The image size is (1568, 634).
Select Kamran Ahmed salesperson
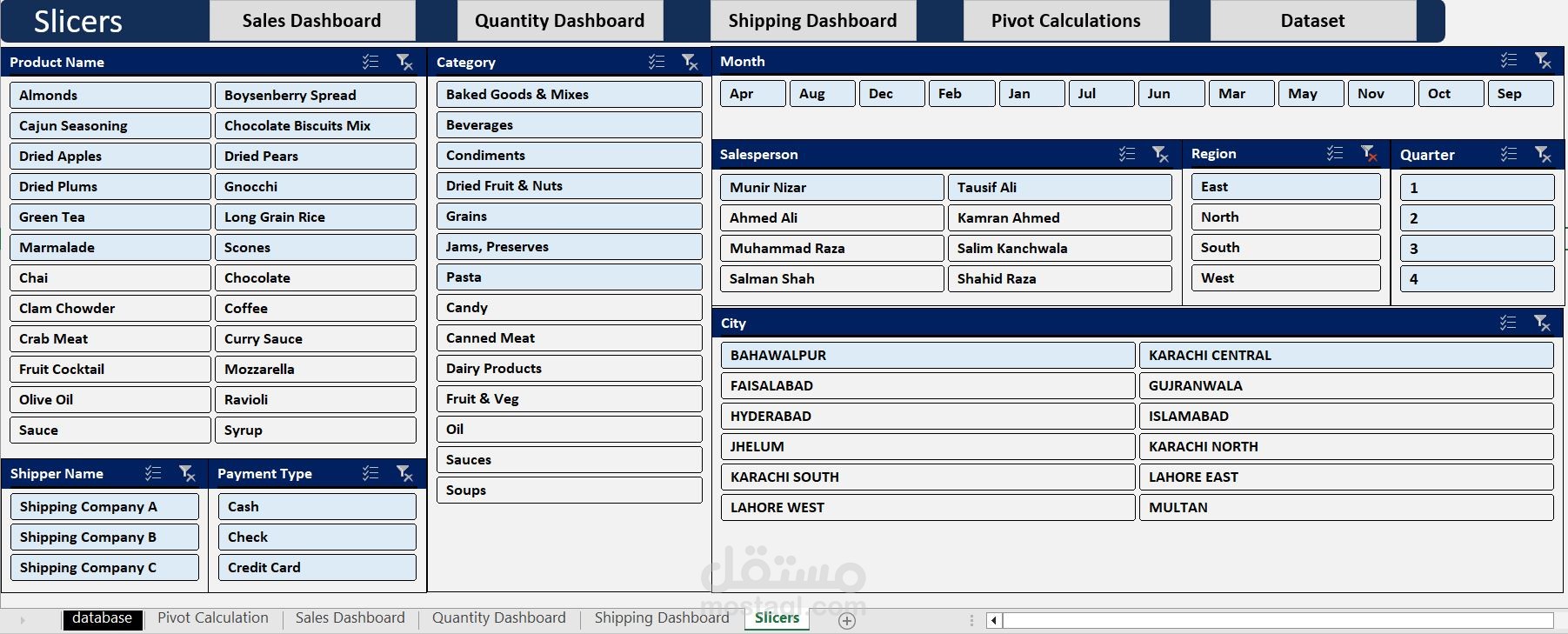click(1060, 217)
